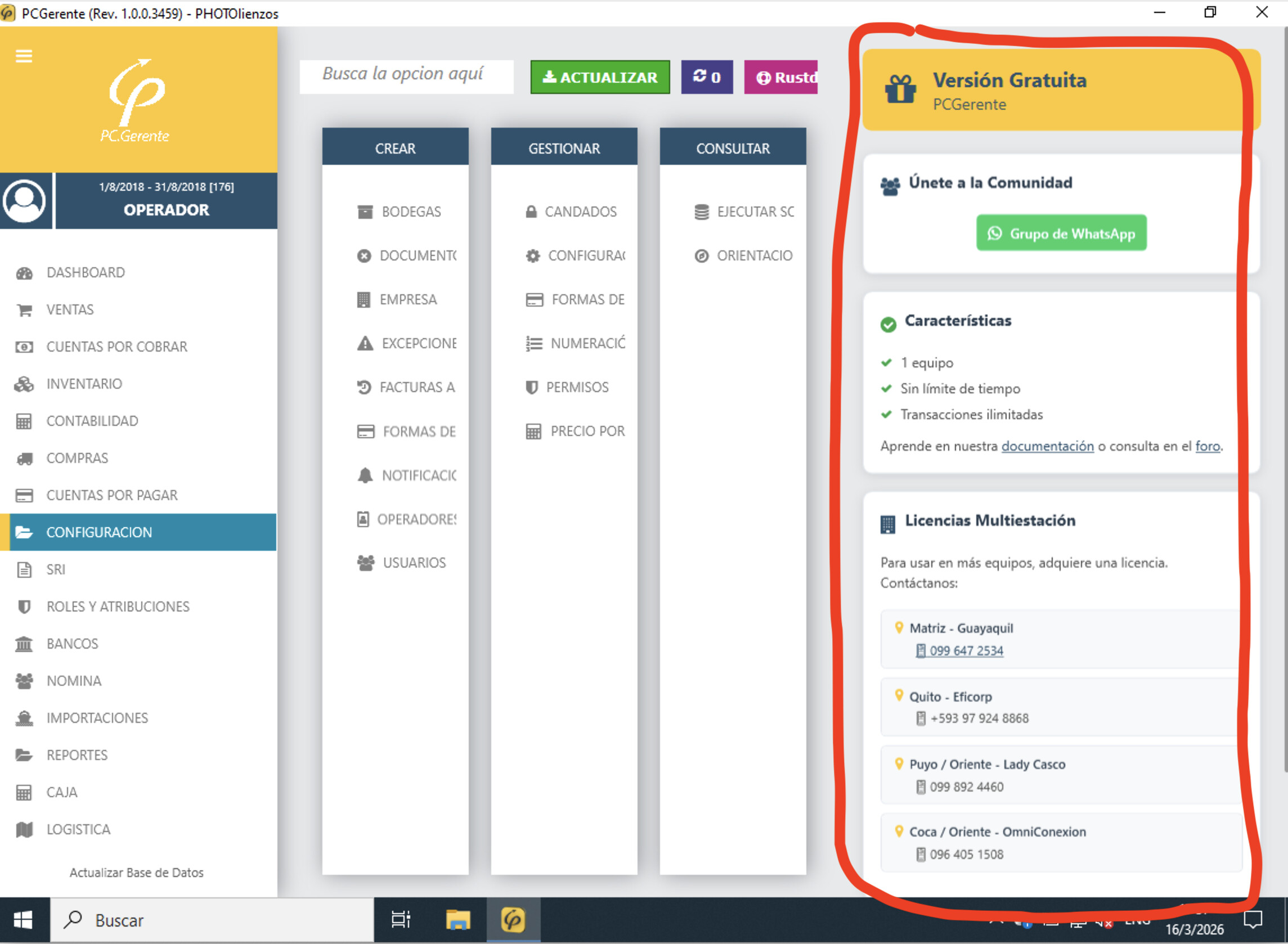The width and height of the screenshot is (1288, 944).
Task: Open the Dashboard from the sidebar
Action: [86, 273]
